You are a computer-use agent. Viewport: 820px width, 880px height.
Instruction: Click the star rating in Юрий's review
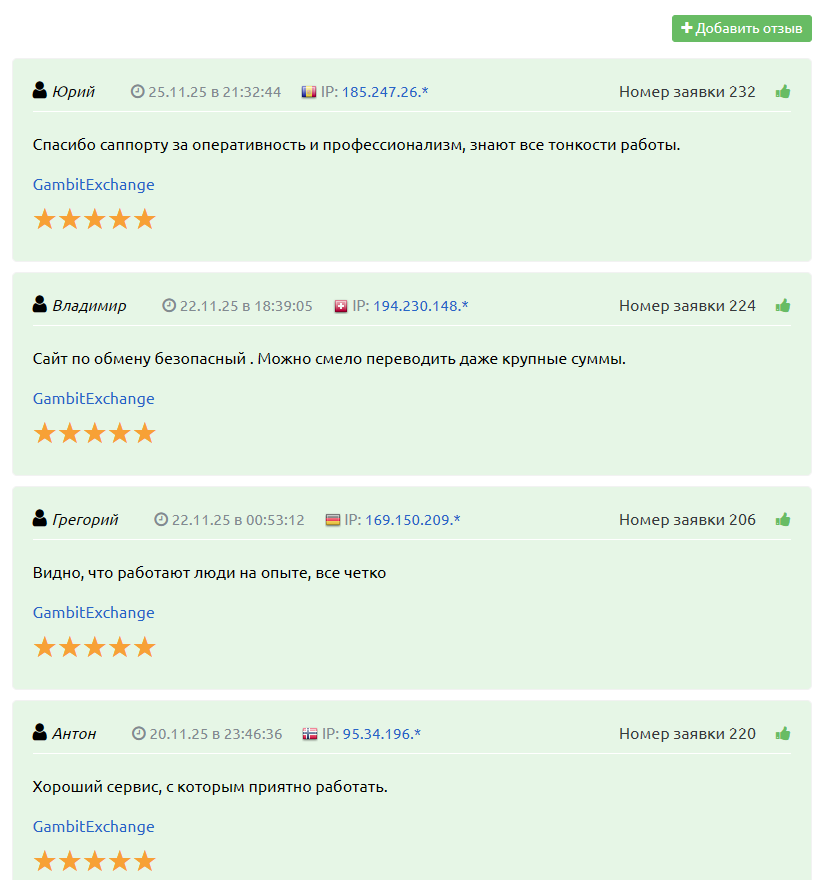[95, 220]
